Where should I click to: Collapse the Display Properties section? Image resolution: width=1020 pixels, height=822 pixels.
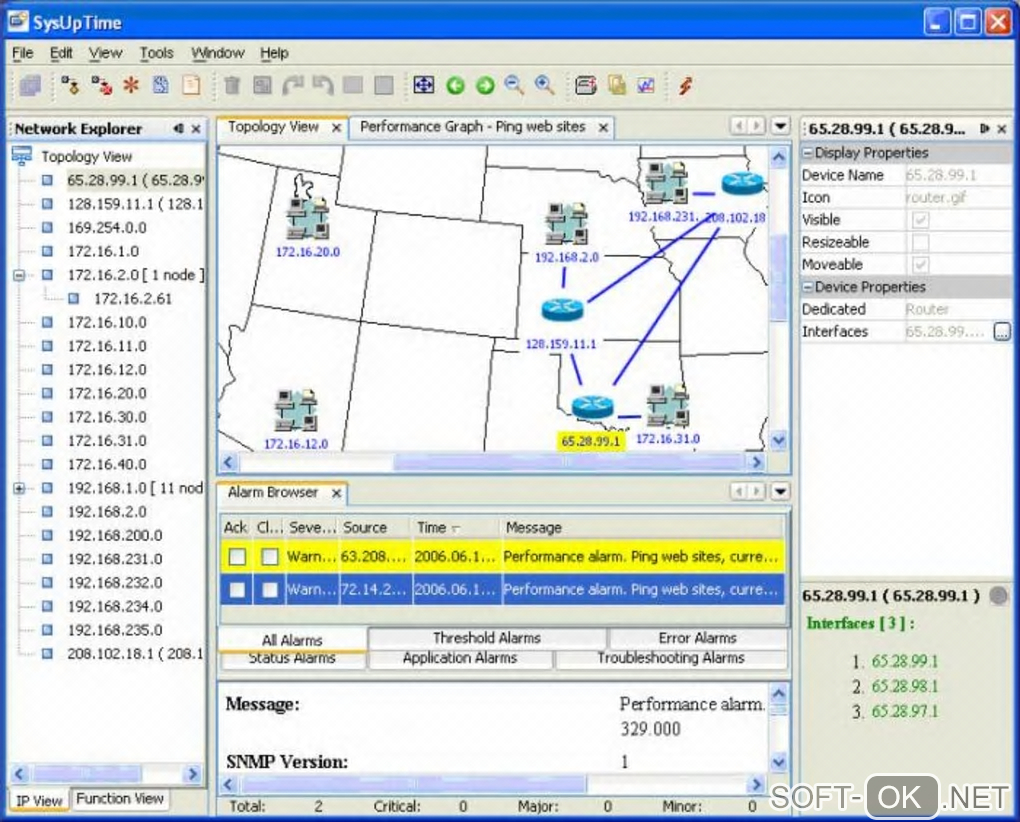[x=807, y=153]
